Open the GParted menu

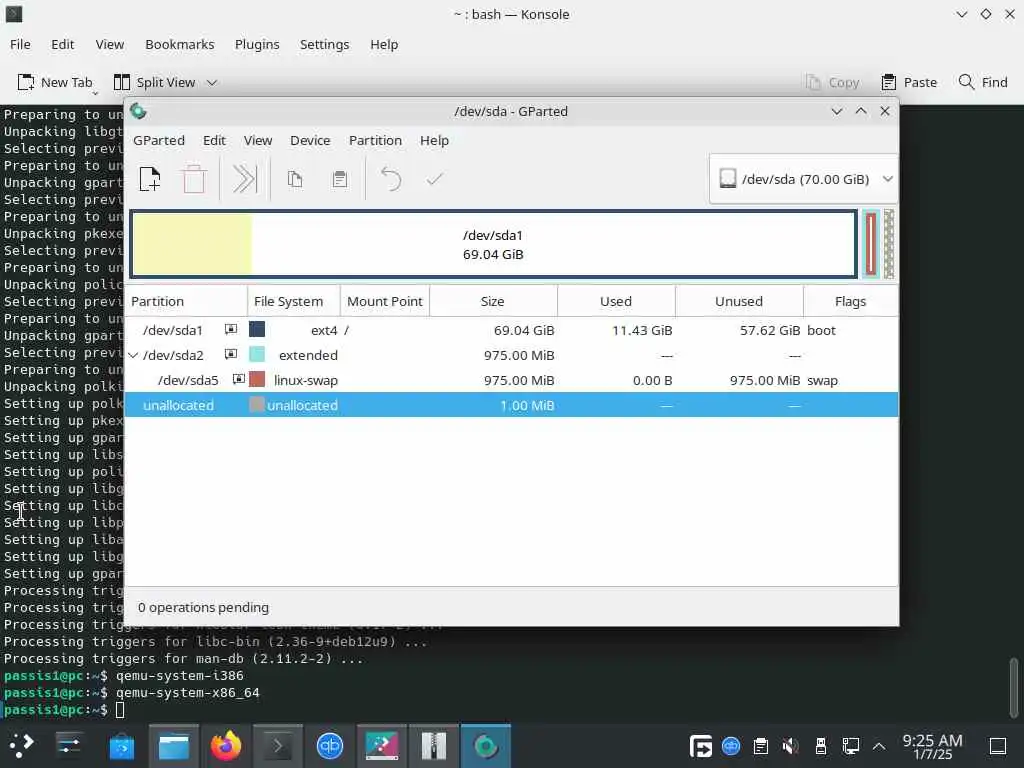[159, 140]
